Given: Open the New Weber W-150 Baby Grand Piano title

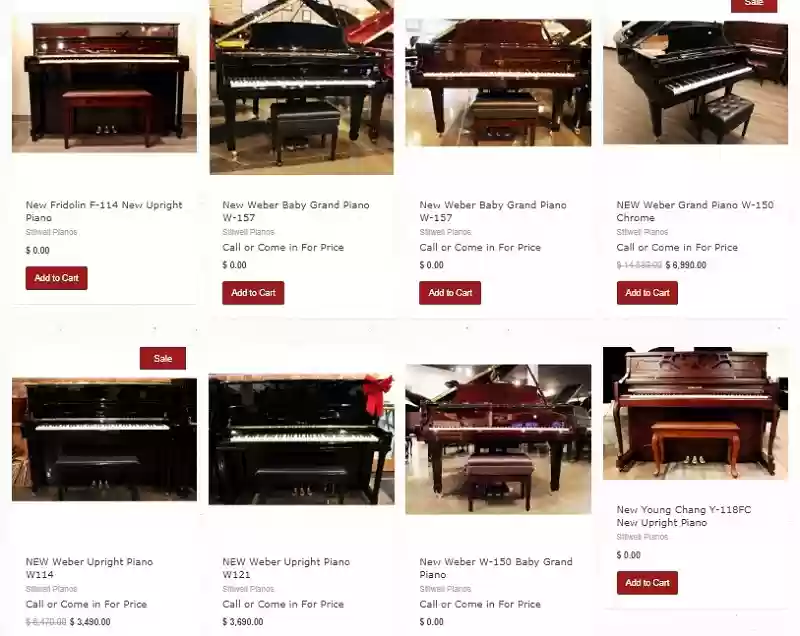Looking at the screenshot, I should pos(496,568).
